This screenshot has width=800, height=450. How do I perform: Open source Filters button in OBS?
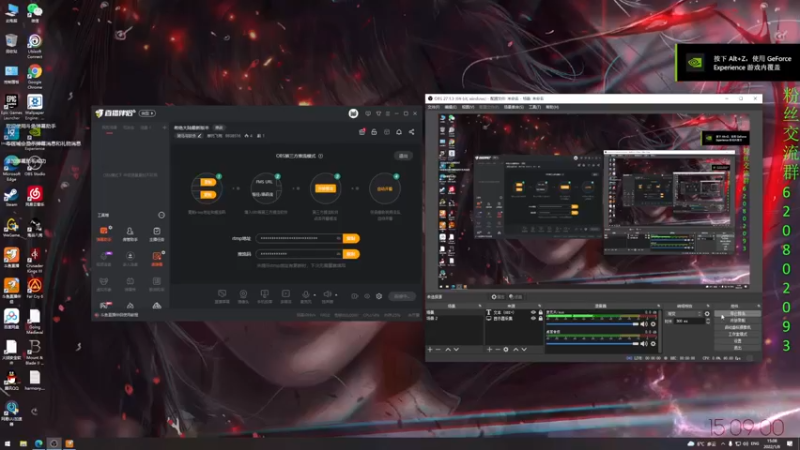coord(515,297)
